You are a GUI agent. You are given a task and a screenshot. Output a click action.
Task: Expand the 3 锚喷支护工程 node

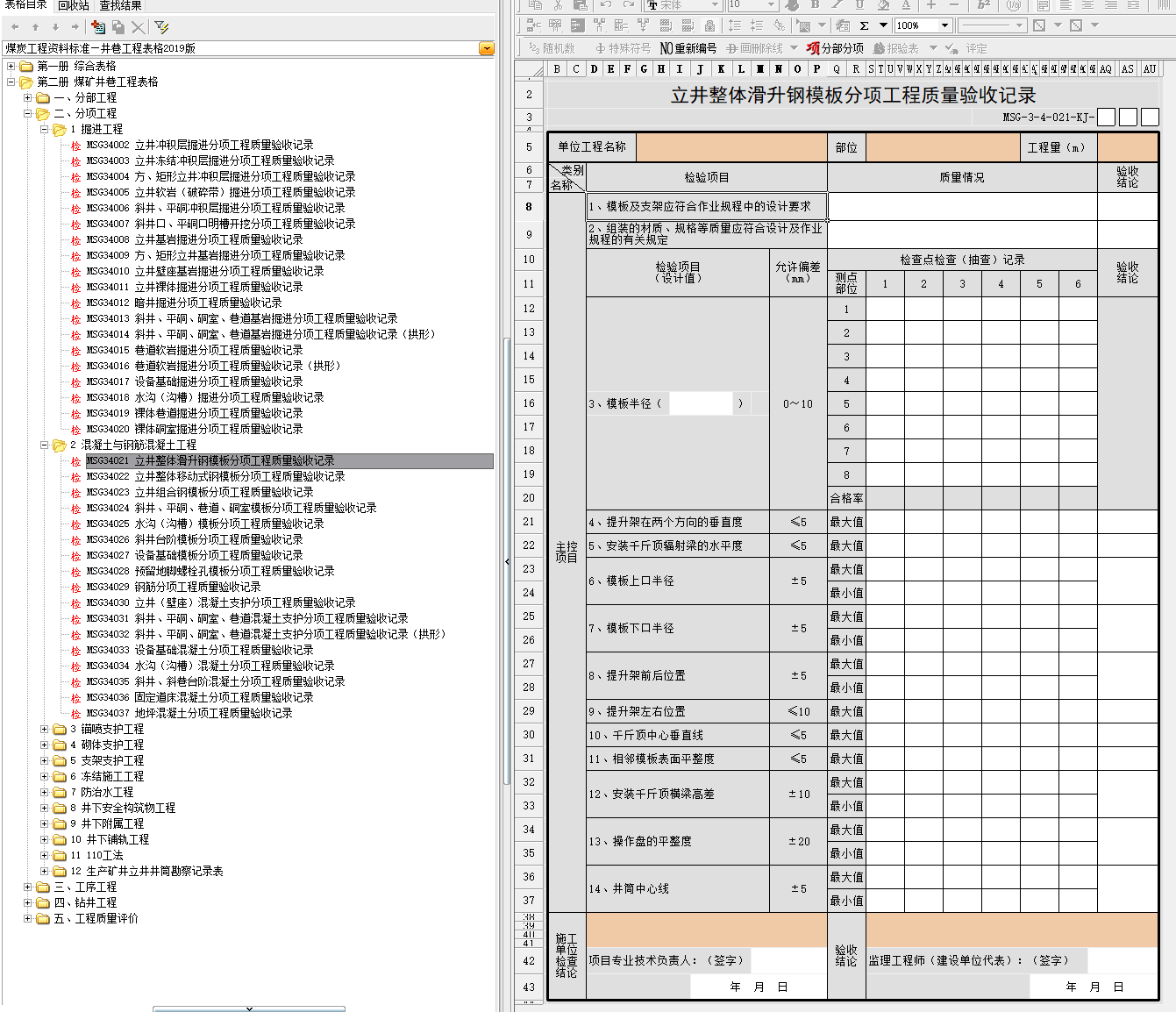click(x=44, y=730)
